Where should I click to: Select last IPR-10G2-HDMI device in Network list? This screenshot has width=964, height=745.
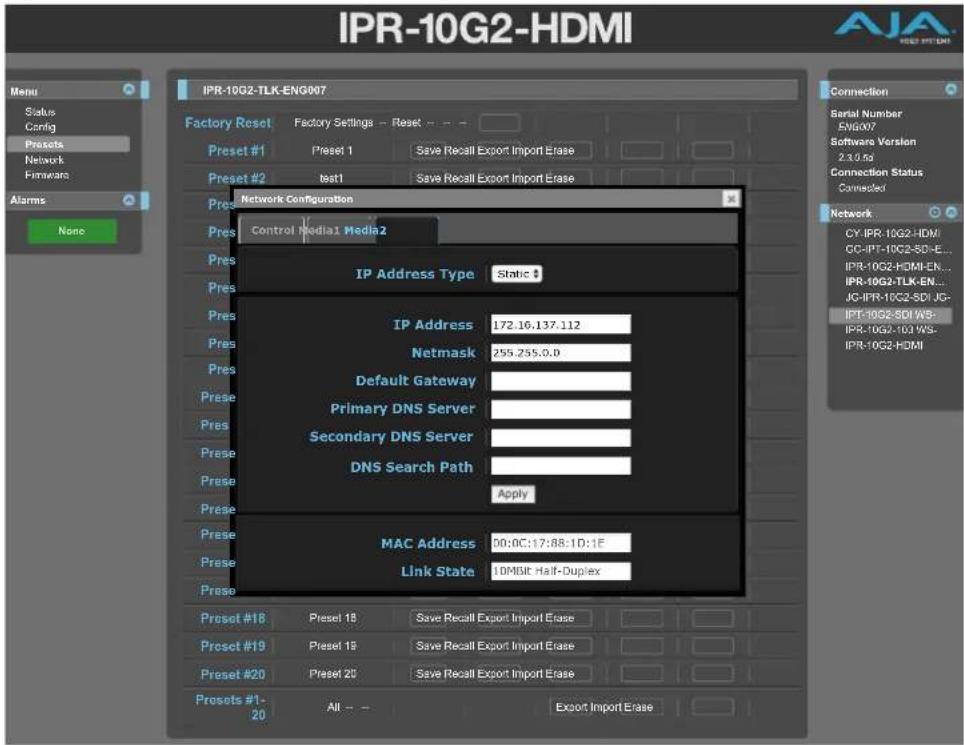coord(883,345)
